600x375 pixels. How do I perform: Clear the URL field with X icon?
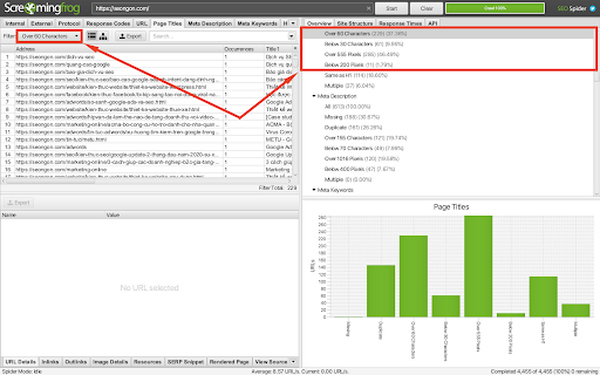[x=368, y=8]
